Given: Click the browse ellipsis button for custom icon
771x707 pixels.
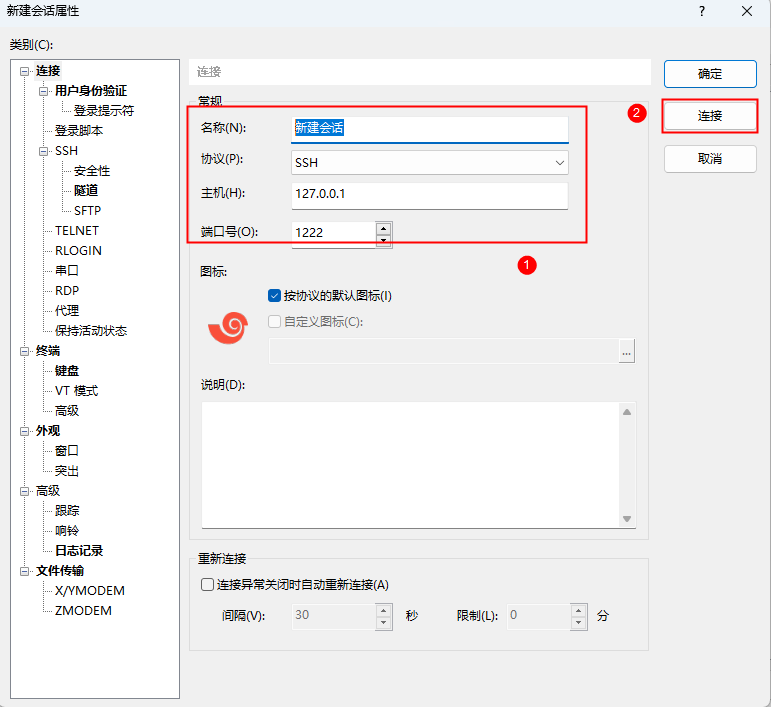Looking at the screenshot, I should [x=626, y=352].
